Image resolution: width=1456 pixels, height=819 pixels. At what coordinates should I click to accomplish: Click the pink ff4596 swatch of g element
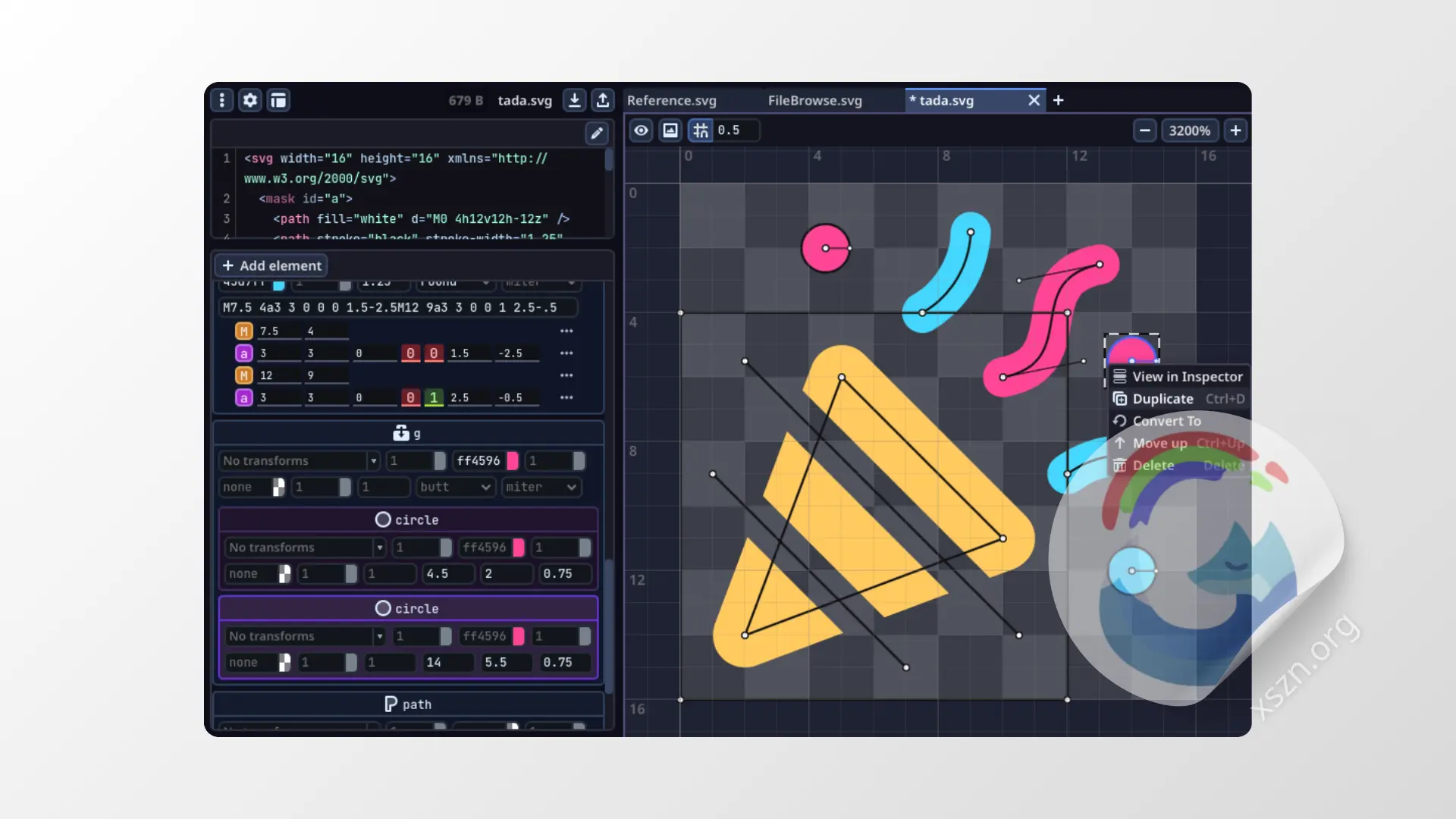point(513,461)
